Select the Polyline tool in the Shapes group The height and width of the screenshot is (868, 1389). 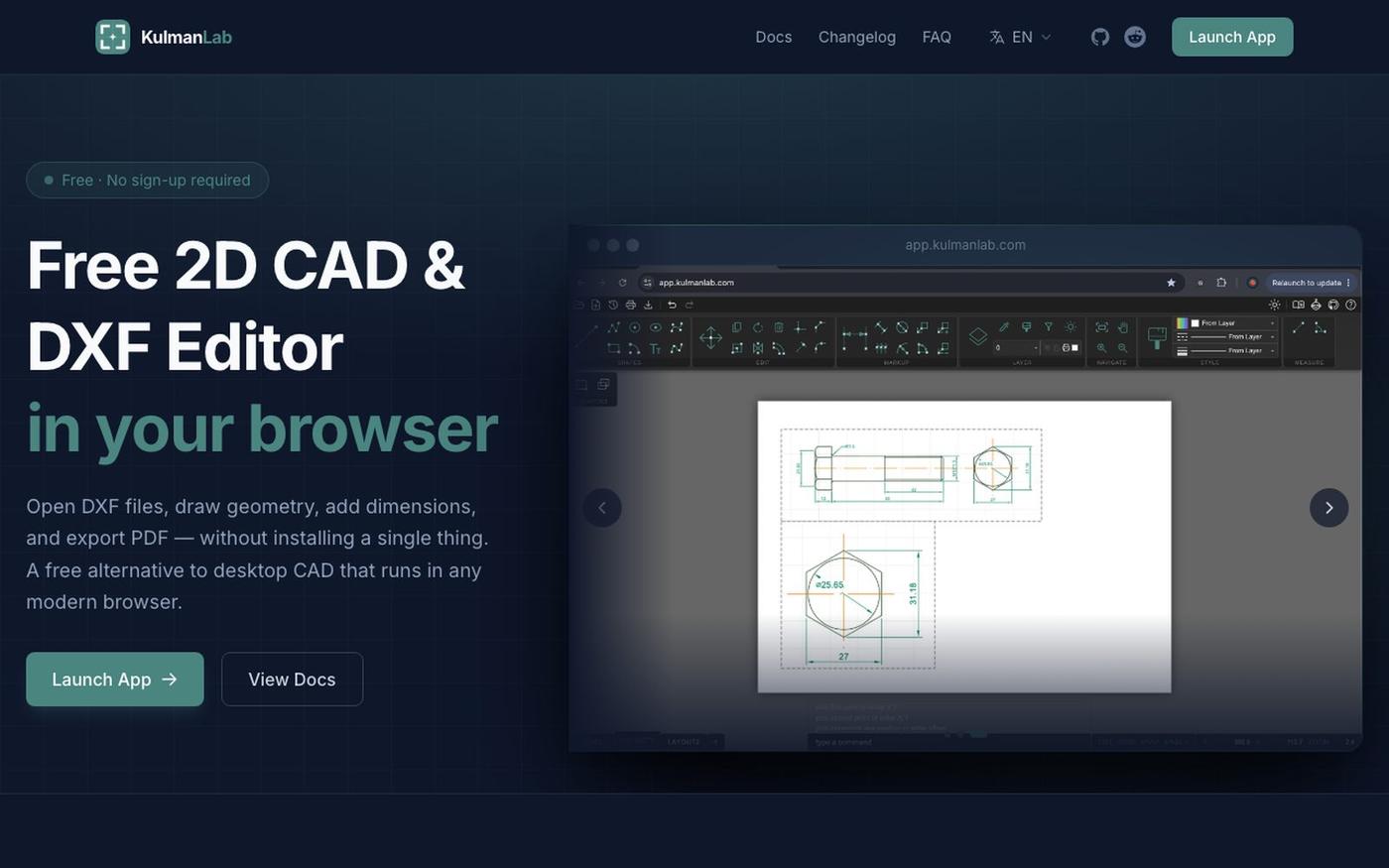614,327
